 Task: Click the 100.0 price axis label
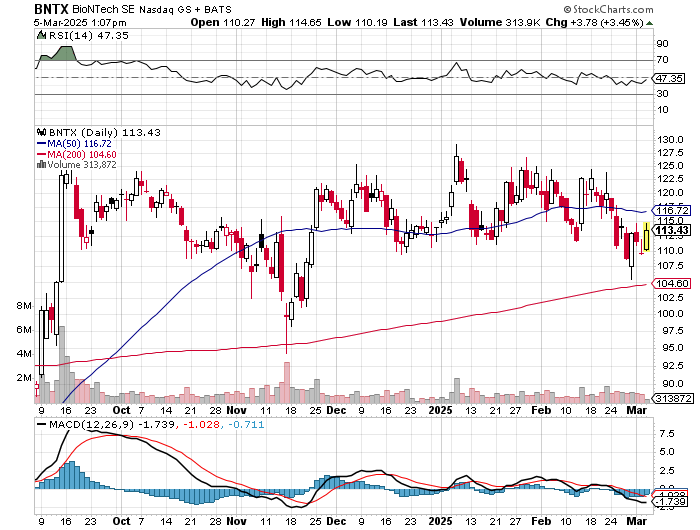pos(670,313)
